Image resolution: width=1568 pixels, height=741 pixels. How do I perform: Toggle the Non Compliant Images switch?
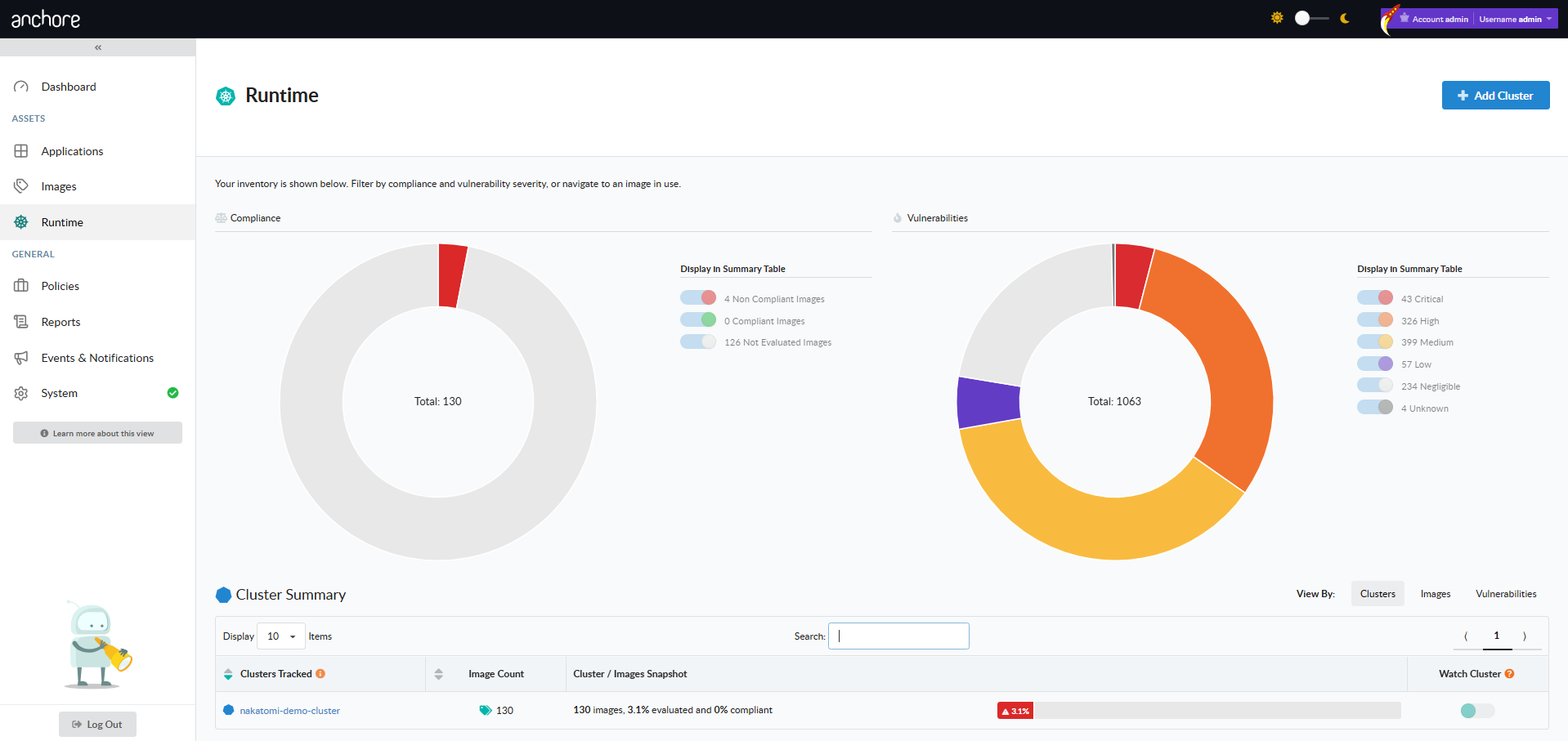(698, 298)
